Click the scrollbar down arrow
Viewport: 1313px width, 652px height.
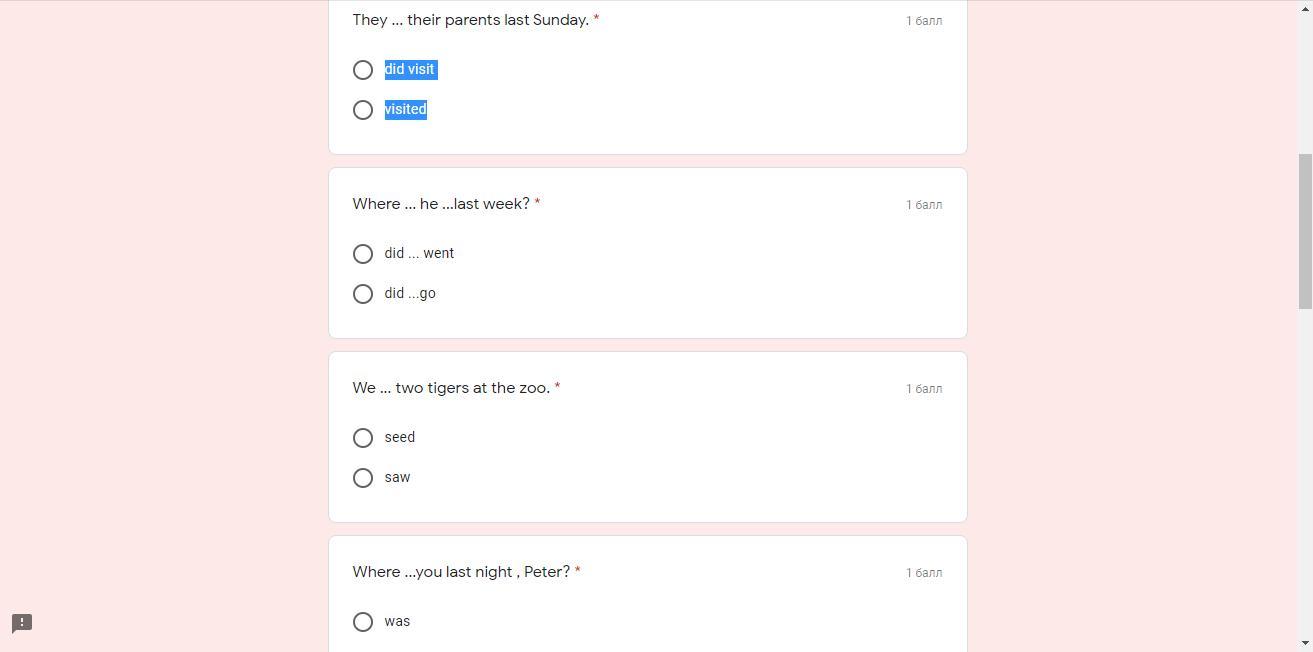[1305, 644]
